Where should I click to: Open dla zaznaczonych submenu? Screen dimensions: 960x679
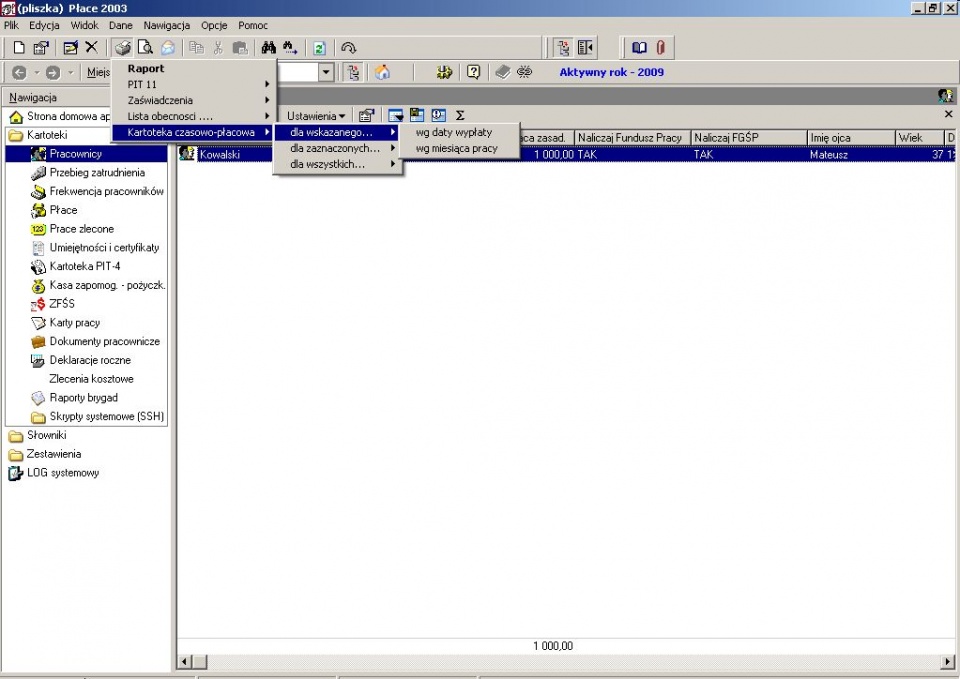pyautogui.click(x=337, y=148)
